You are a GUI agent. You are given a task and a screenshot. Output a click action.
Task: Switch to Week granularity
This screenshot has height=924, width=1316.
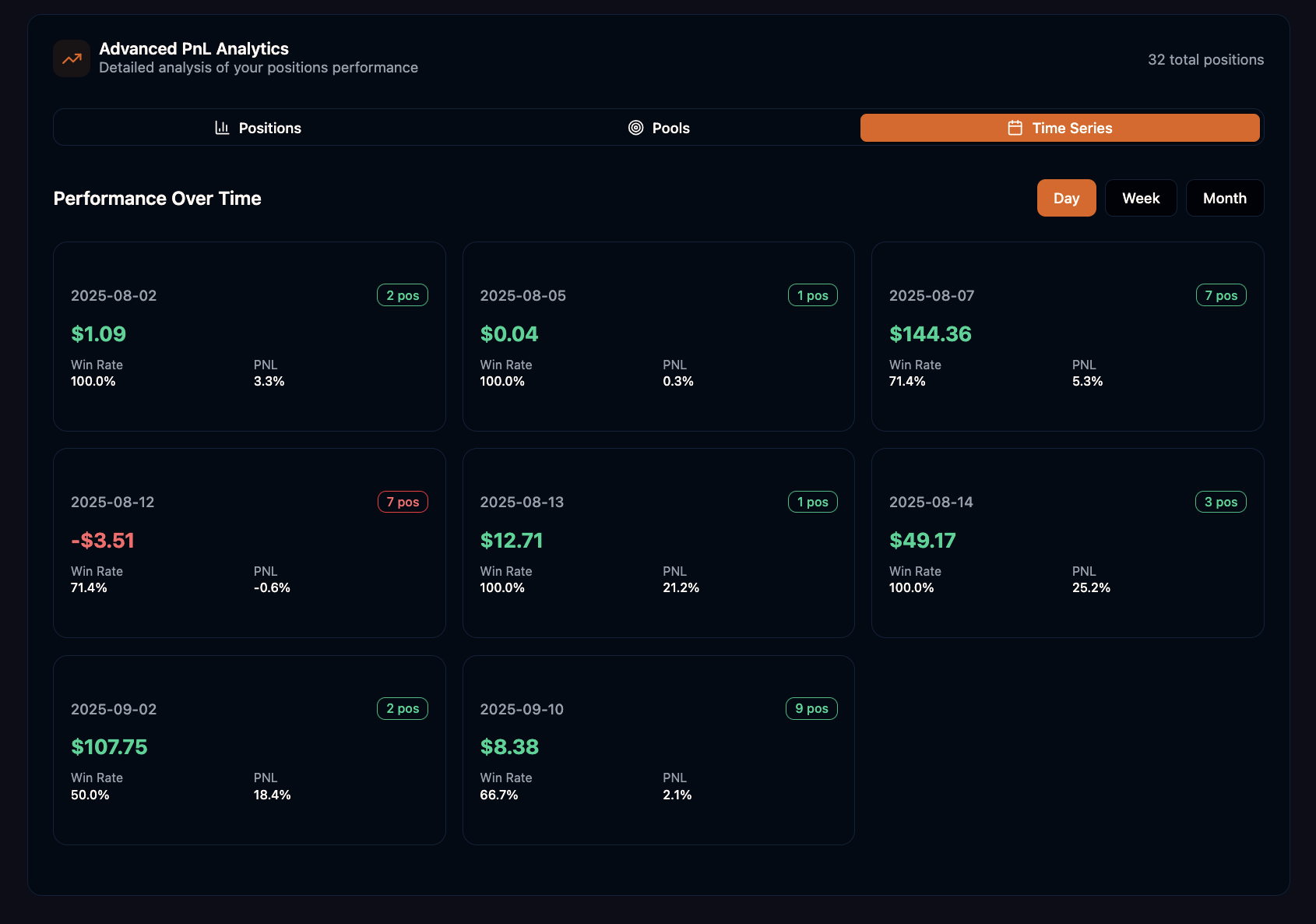point(1141,198)
